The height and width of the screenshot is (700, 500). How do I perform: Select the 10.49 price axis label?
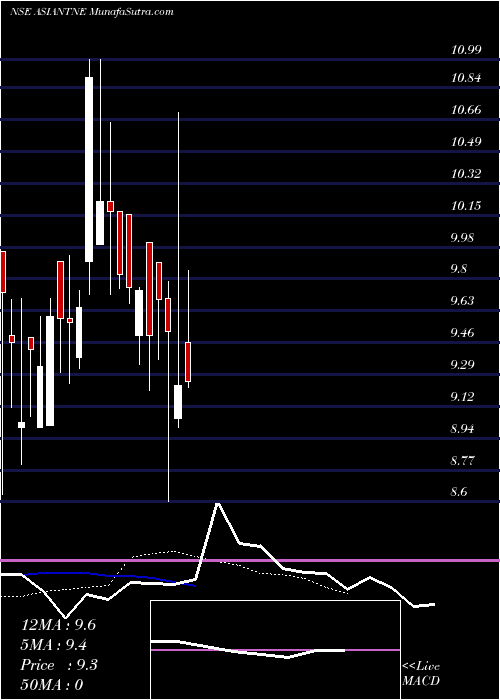466,142
